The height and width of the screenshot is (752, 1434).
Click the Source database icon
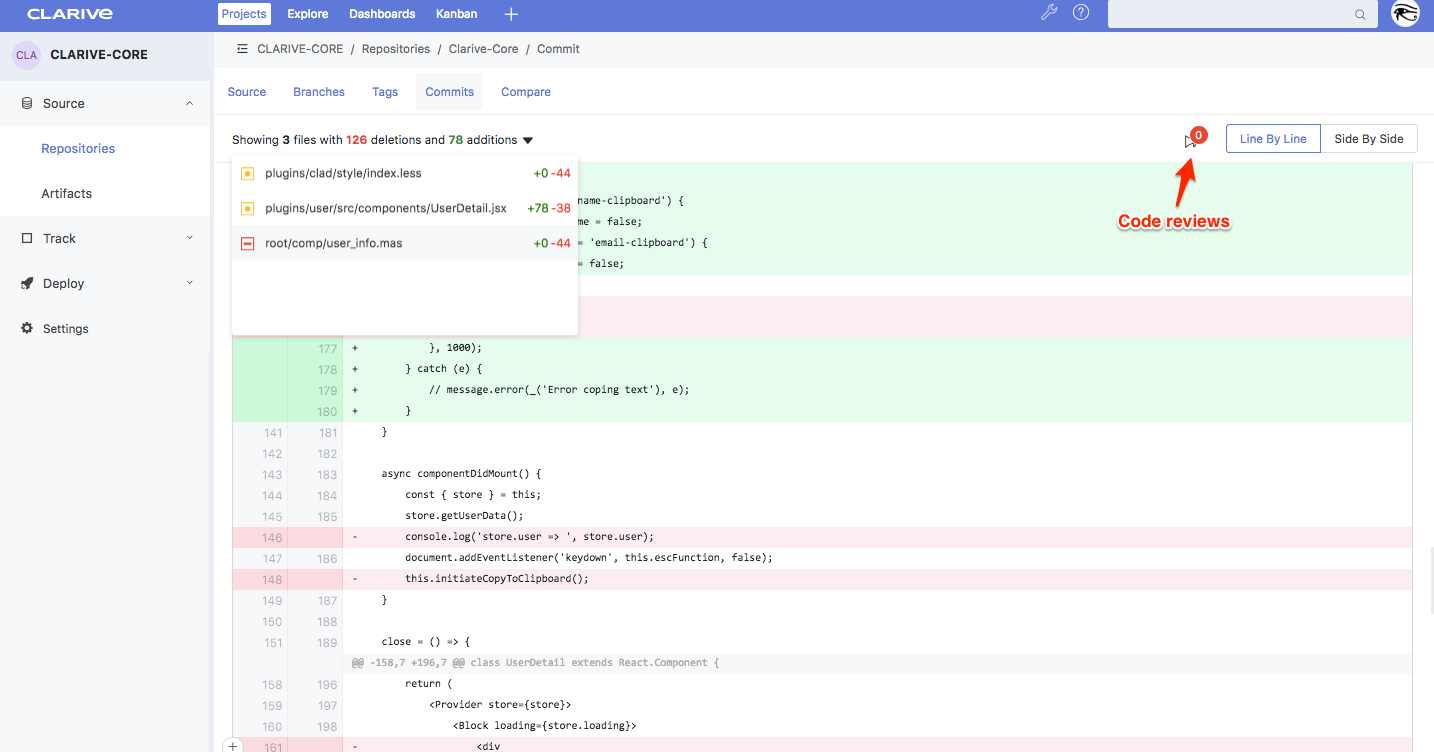coord(27,103)
